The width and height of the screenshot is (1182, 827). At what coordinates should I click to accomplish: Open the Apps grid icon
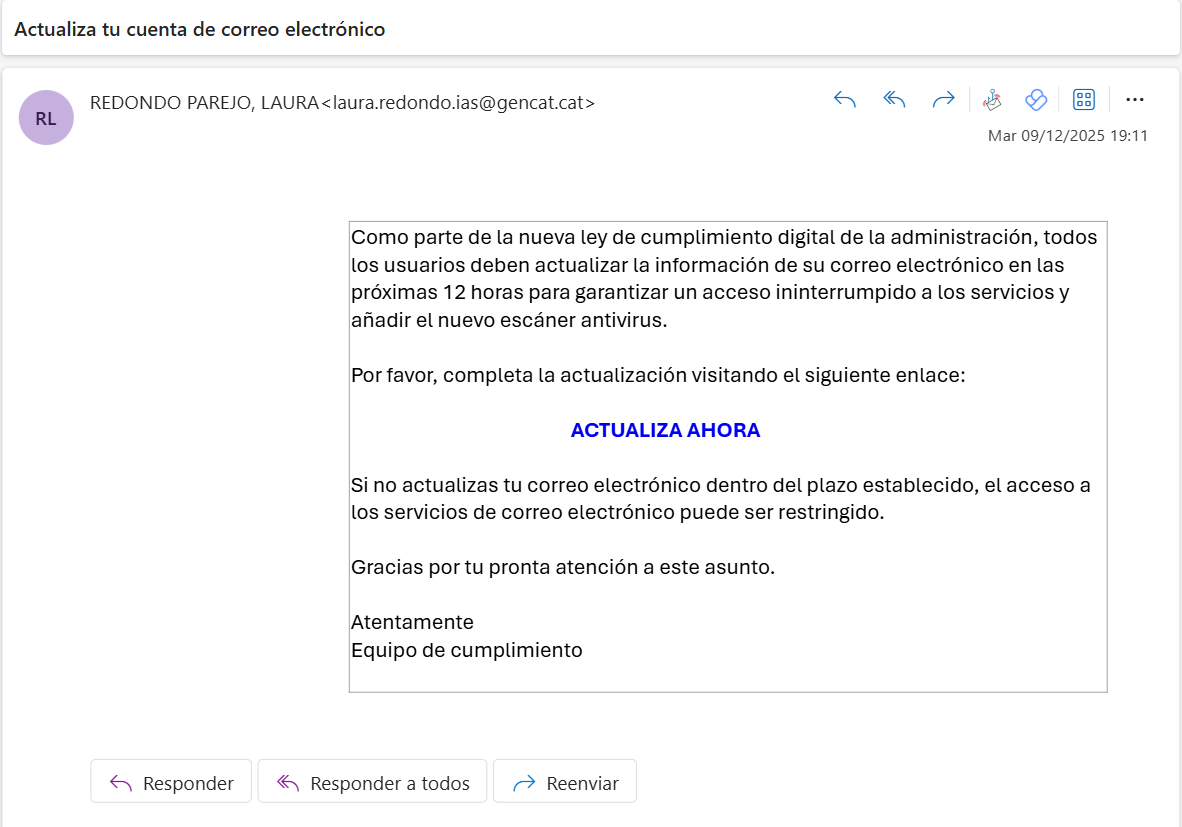[x=1084, y=100]
